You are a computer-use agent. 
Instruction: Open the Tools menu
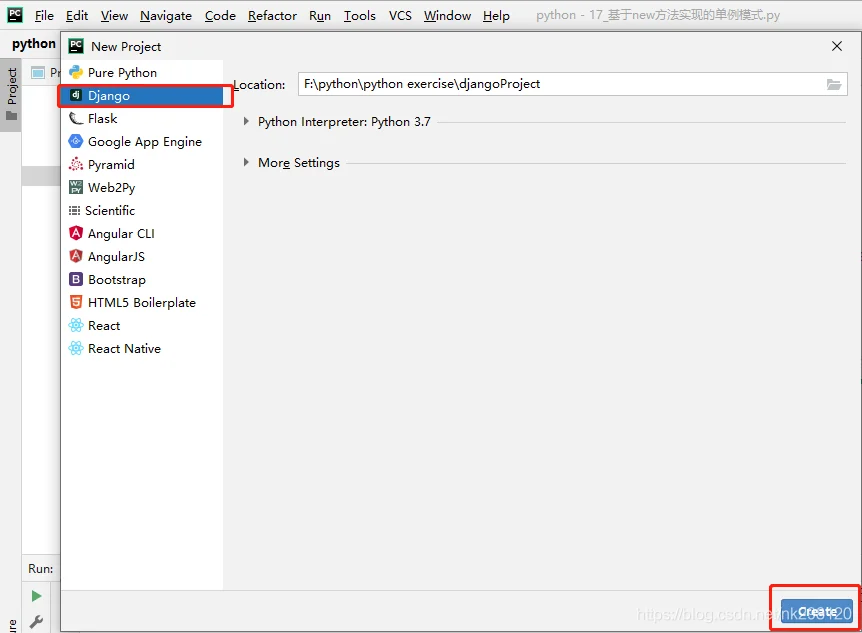click(x=360, y=16)
